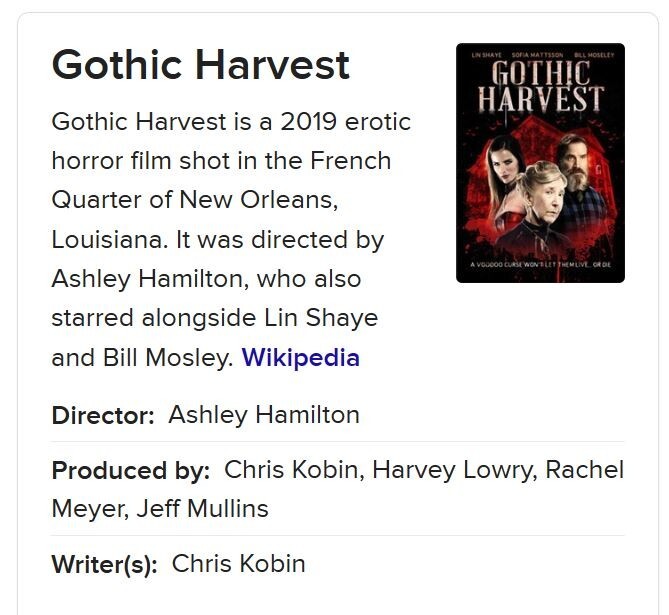Click New Orleans in the description paragraph
Viewport: 669px width, 615px height.
(259, 200)
